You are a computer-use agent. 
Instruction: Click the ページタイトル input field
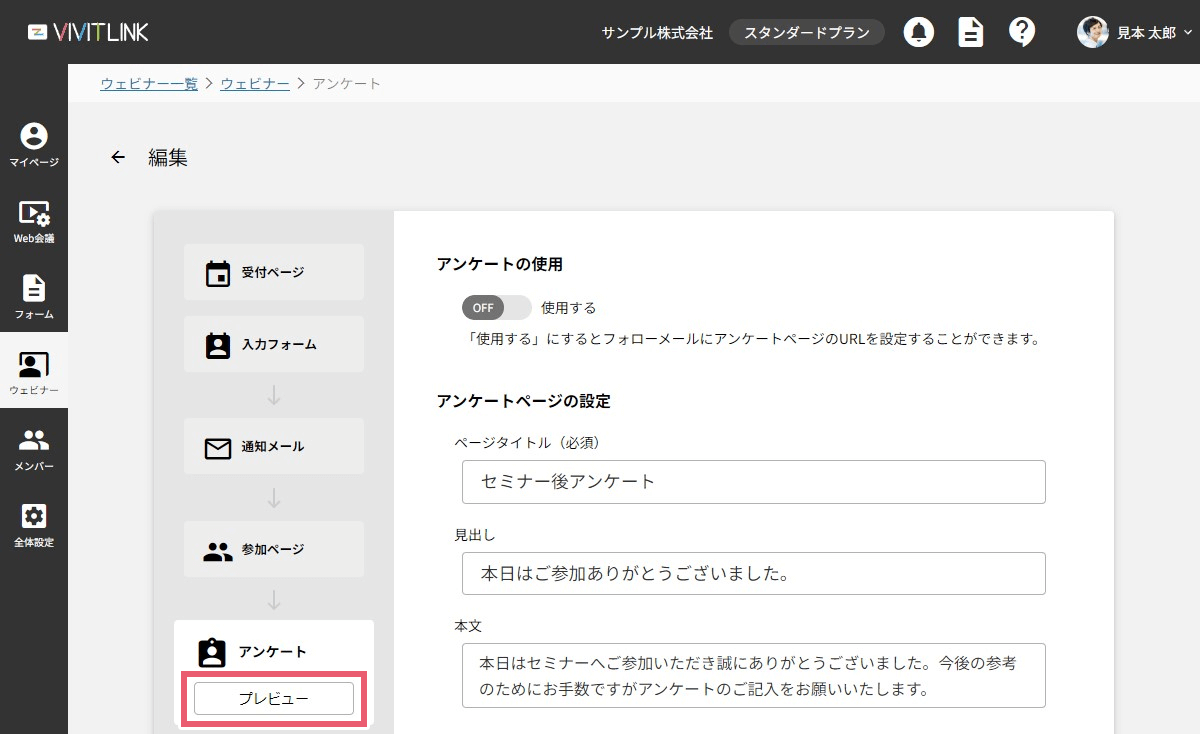754,482
